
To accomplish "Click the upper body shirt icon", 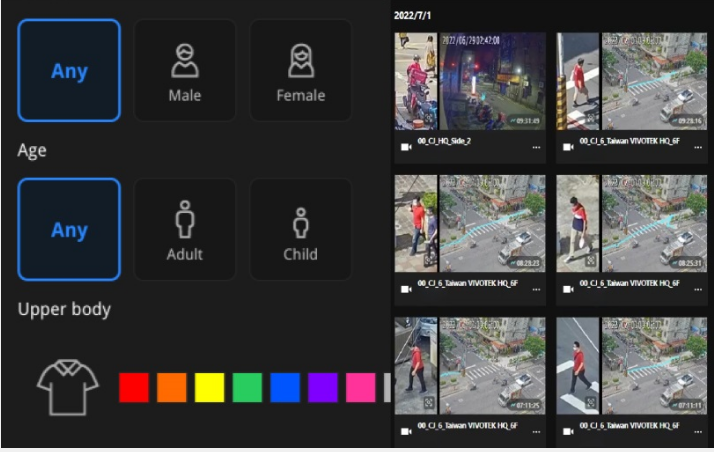I will pyautogui.click(x=68, y=388).
